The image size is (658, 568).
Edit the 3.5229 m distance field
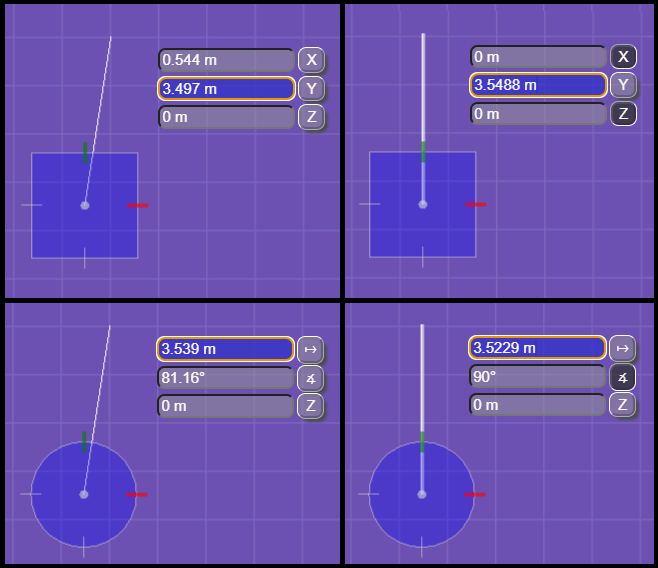click(538, 348)
